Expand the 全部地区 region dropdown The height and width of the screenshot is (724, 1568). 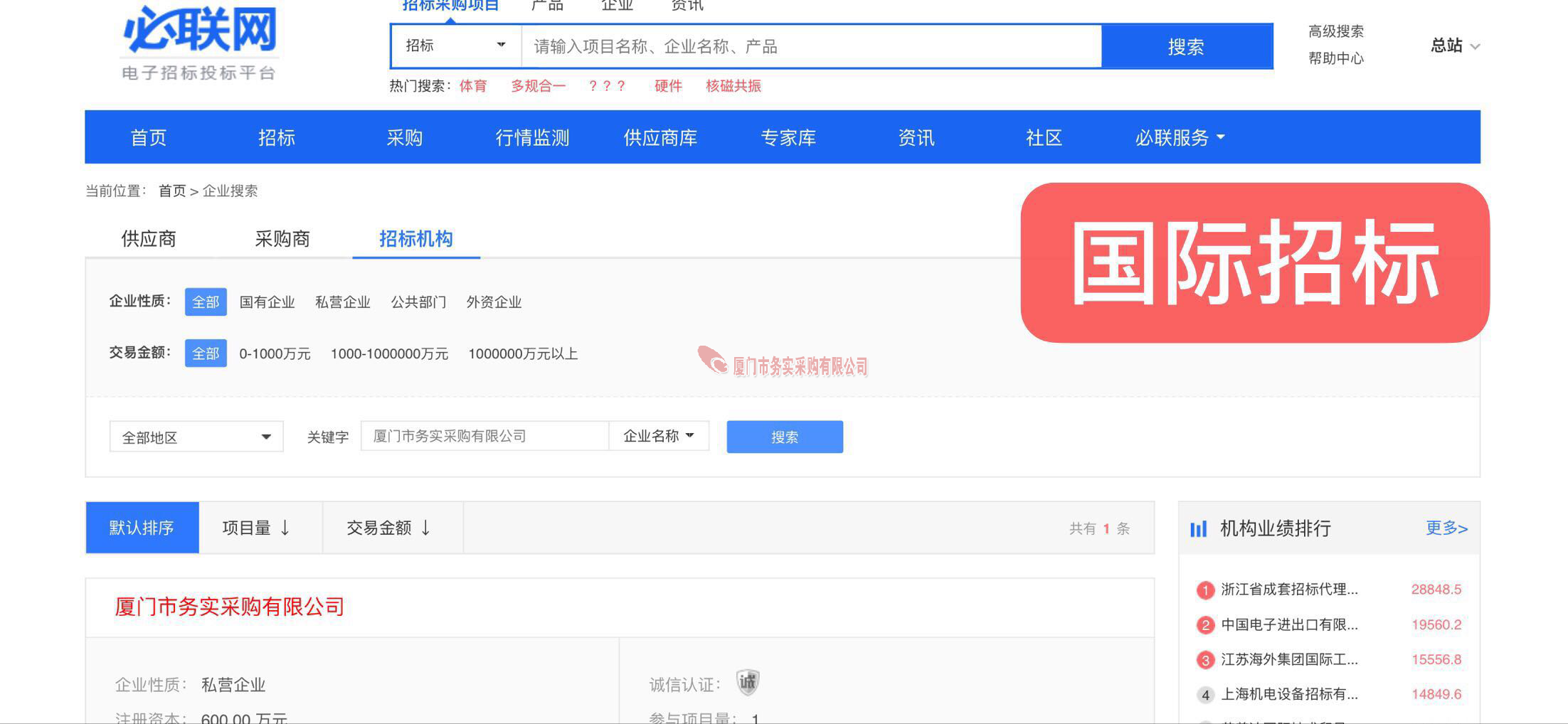click(x=196, y=437)
